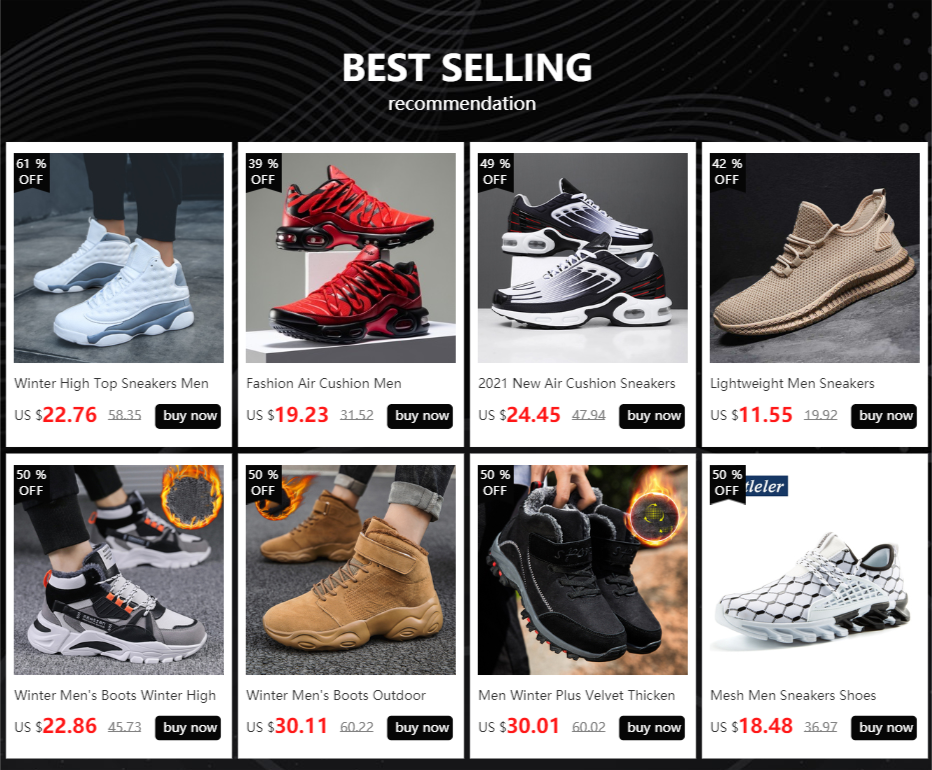Screen dimensions: 932x770
Task: Select the 61% OFF badge on white sneakers
Action: (32, 172)
